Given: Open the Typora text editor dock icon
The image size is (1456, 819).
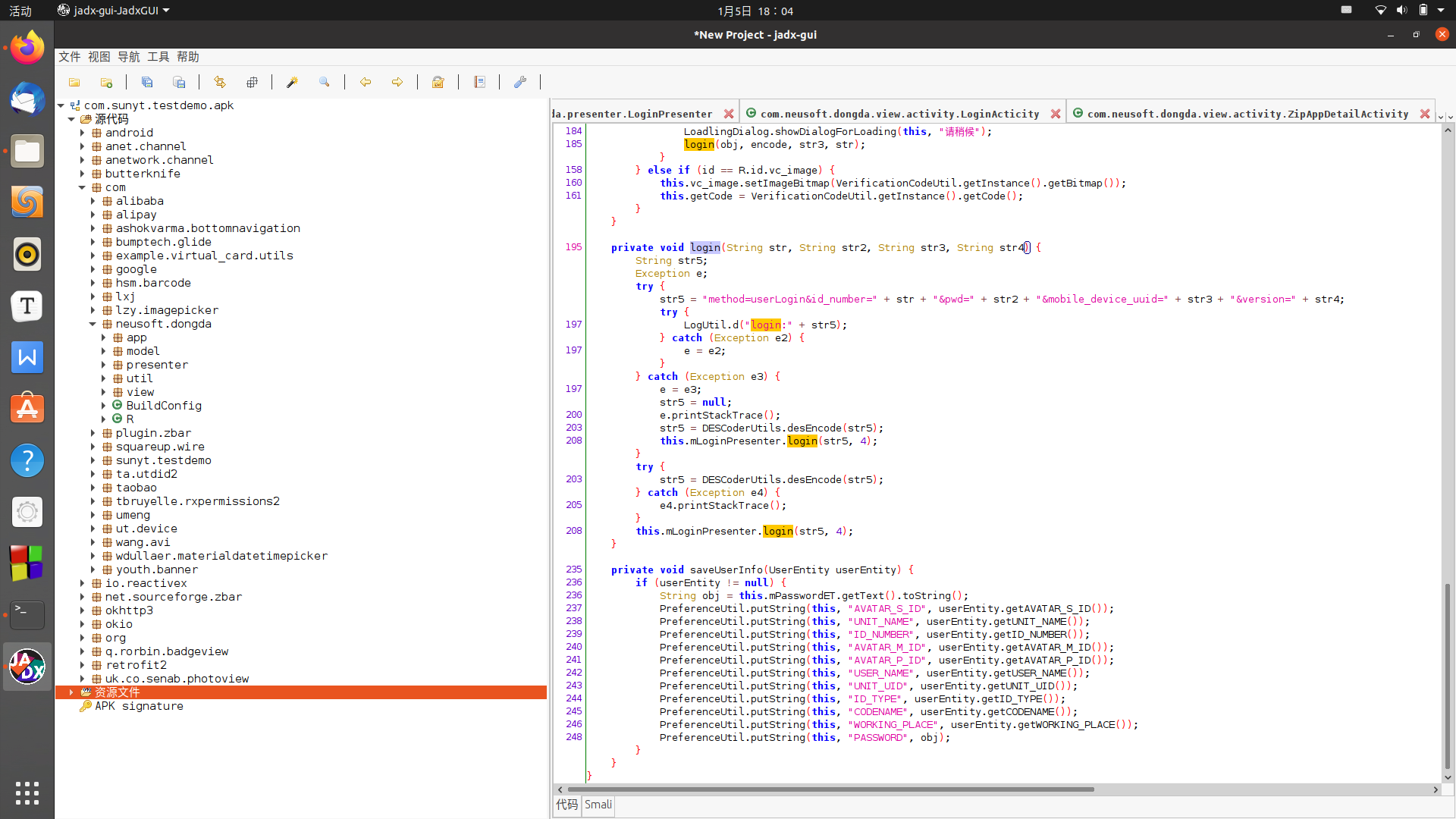Looking at the screenshot, I should coord(27,306).
